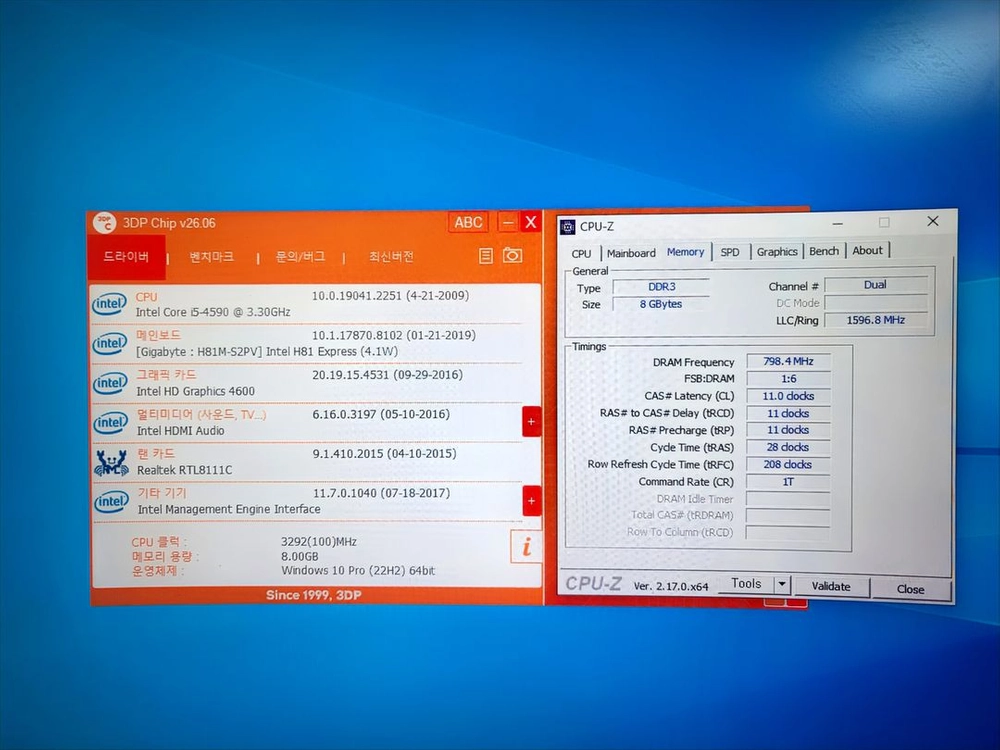Screen dimensions: 1000x750
Task: Click the Tools button in CPU-Z
Action: click(x=746, y=584)
